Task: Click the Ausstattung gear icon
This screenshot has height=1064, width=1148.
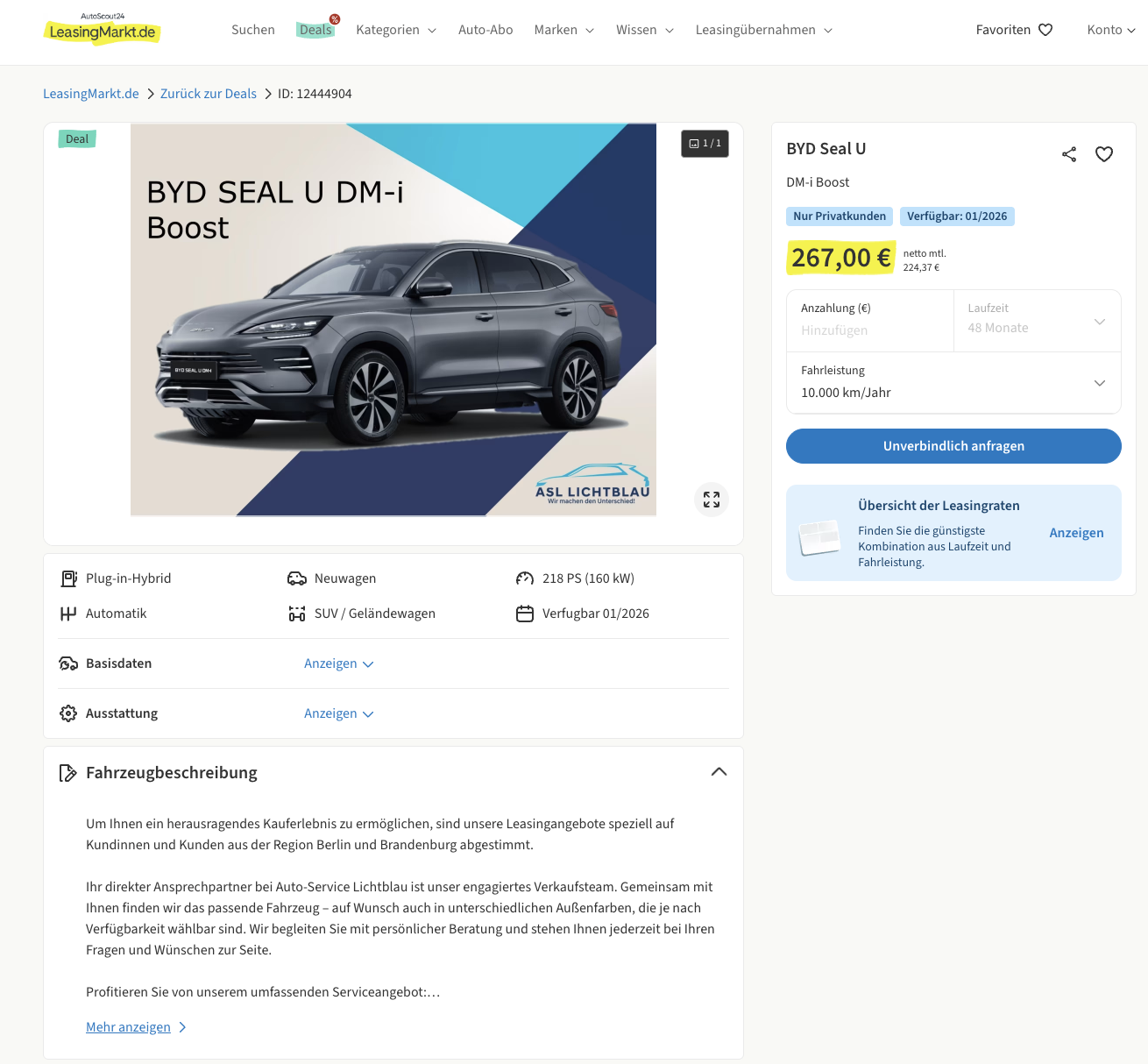Action: click(x=68, y=713)
